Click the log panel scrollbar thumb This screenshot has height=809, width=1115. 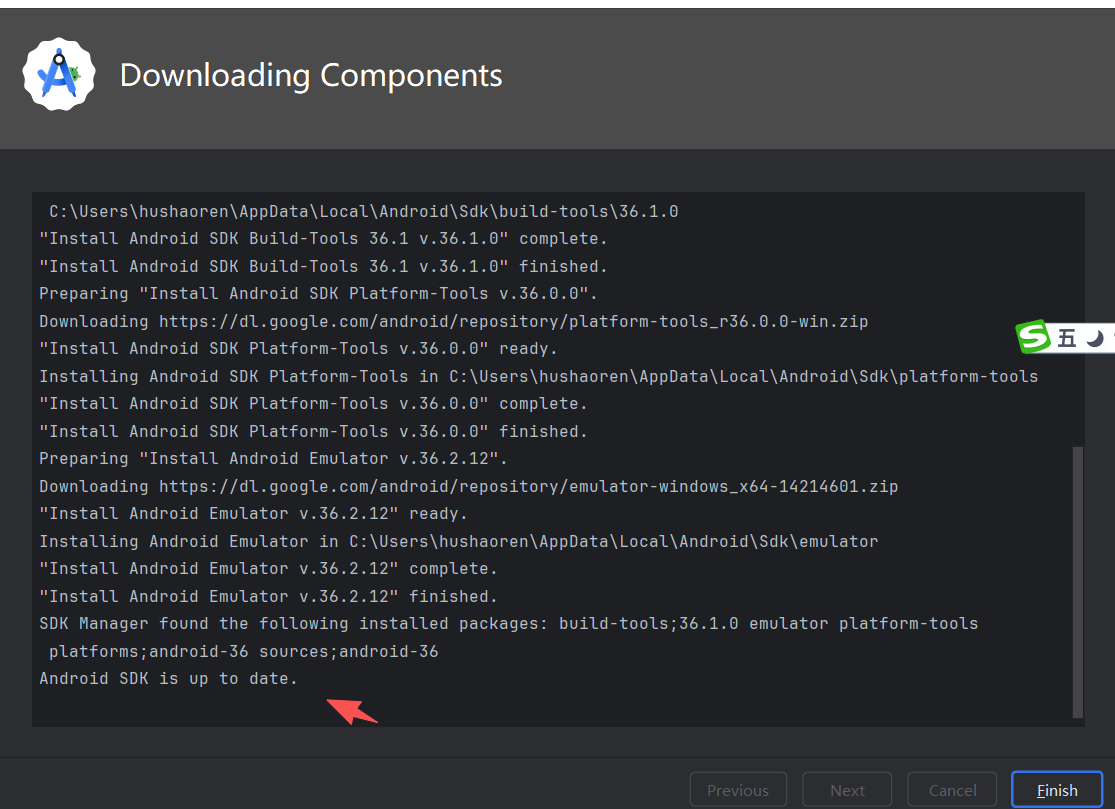tap(1077, 580)
